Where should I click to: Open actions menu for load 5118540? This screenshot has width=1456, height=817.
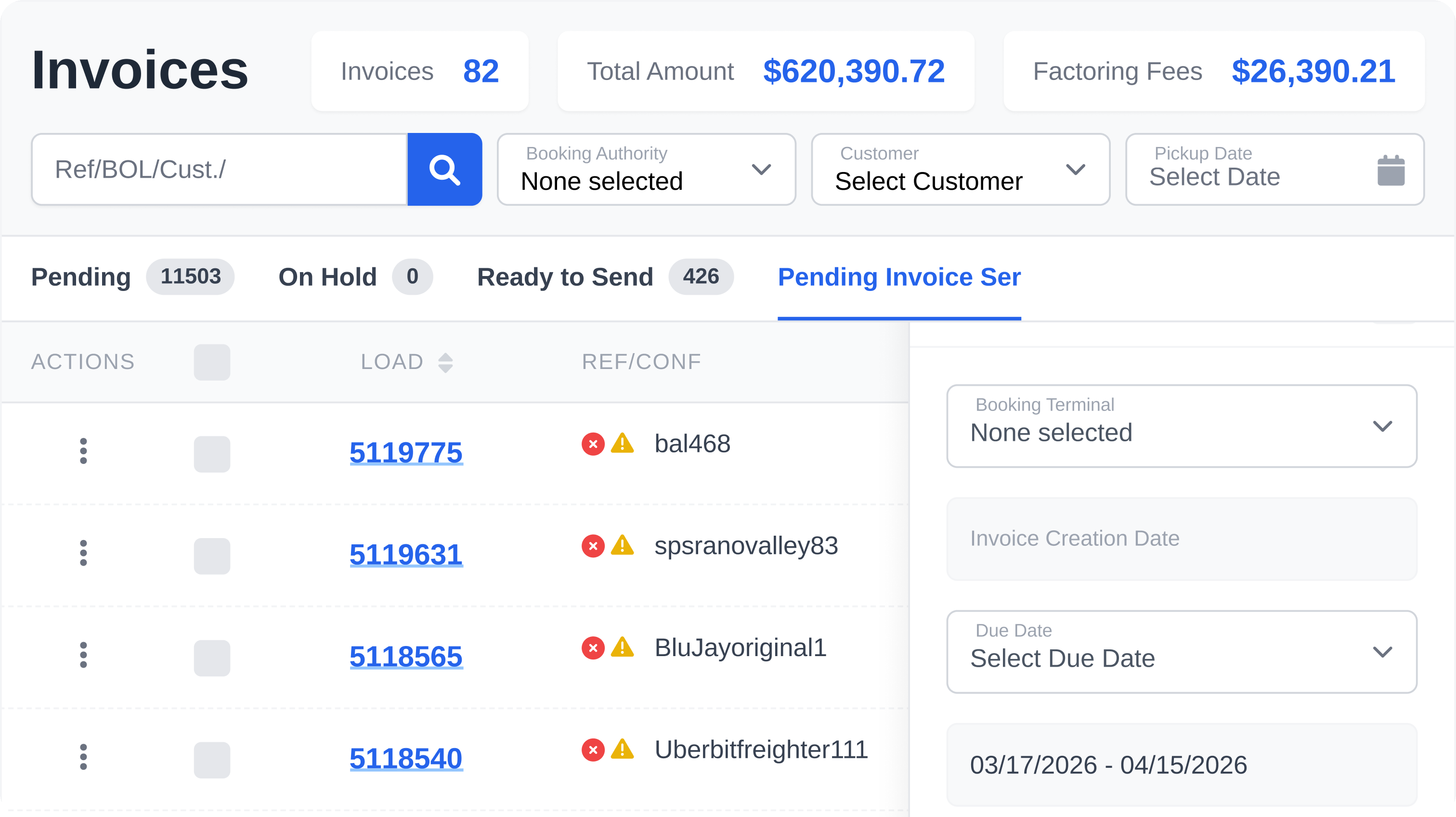tap(84, 756)
